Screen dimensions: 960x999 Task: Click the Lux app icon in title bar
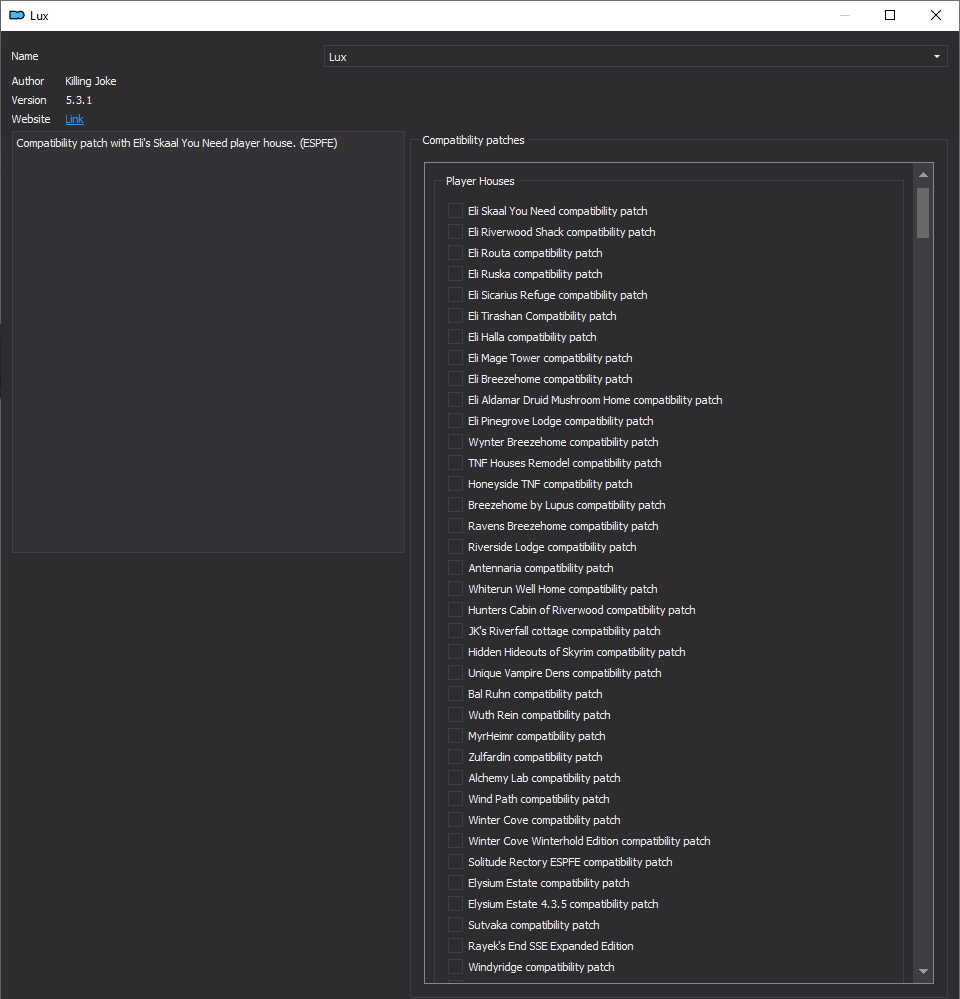[17, 15]
